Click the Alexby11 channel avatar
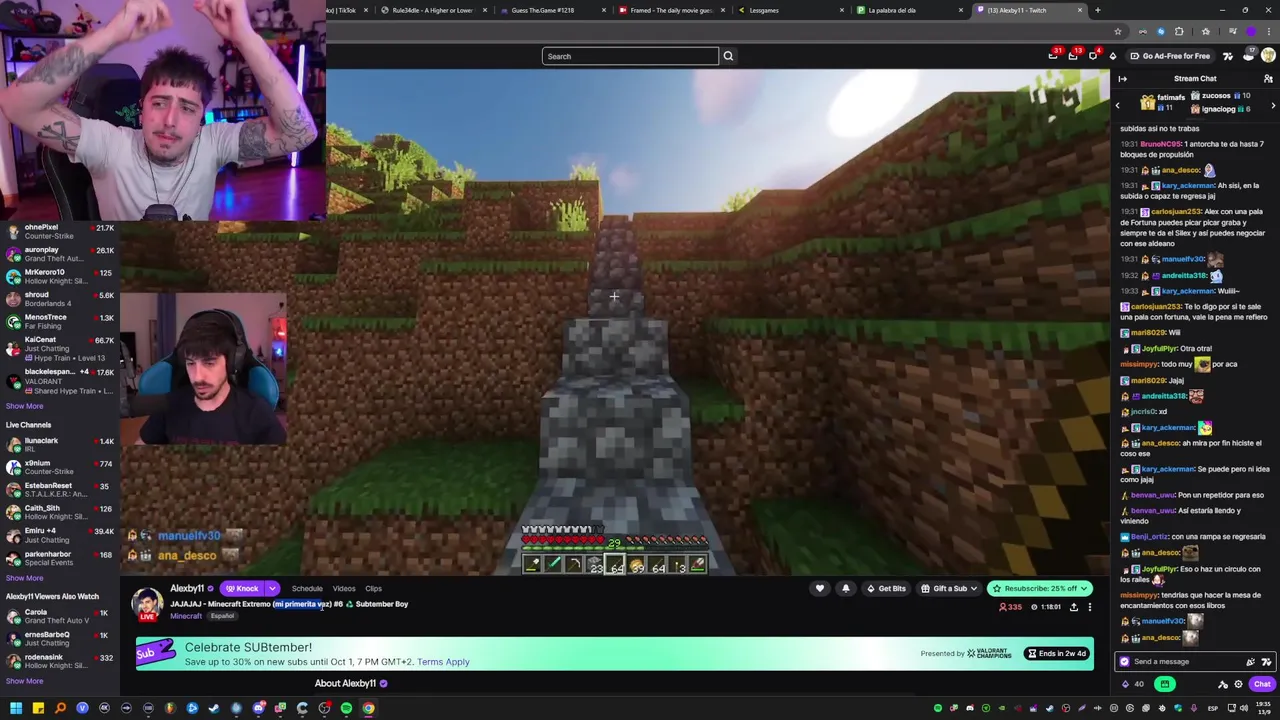Image resolution: width=1280 pixels, height=720 pixels. [x=147, y=604]
